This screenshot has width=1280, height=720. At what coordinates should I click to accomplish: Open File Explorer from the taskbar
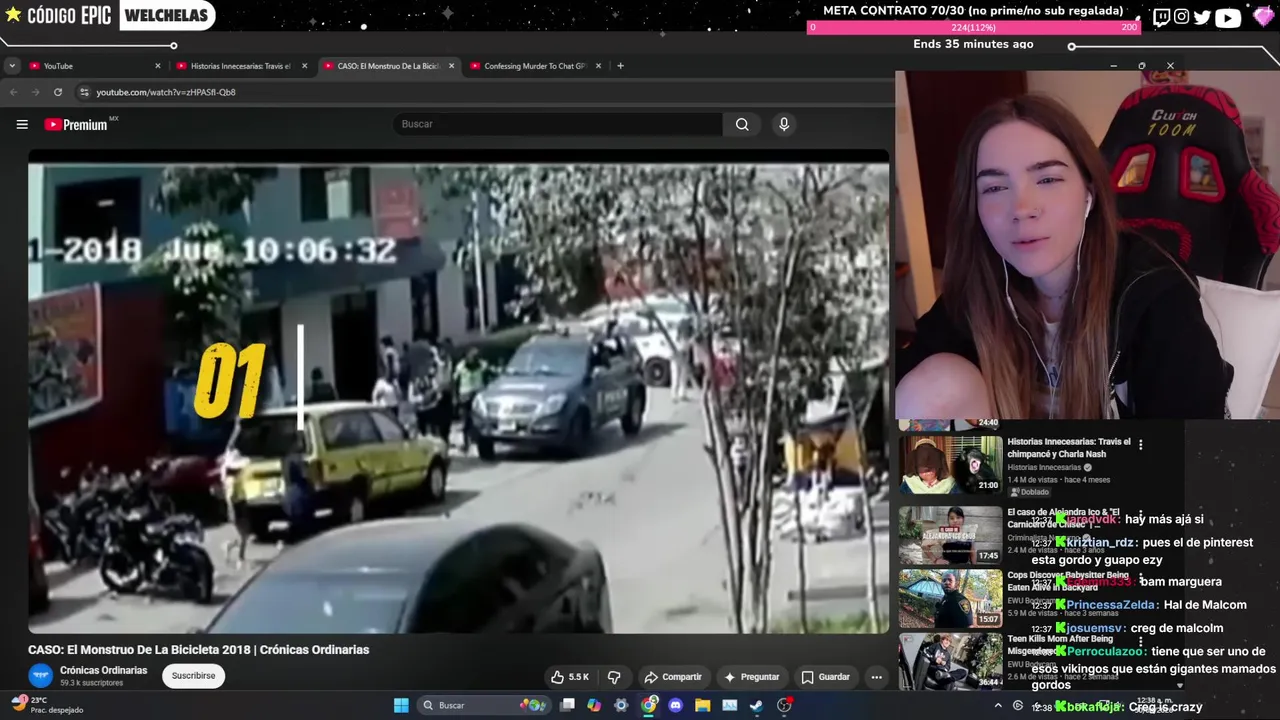[x=702, y=705]
